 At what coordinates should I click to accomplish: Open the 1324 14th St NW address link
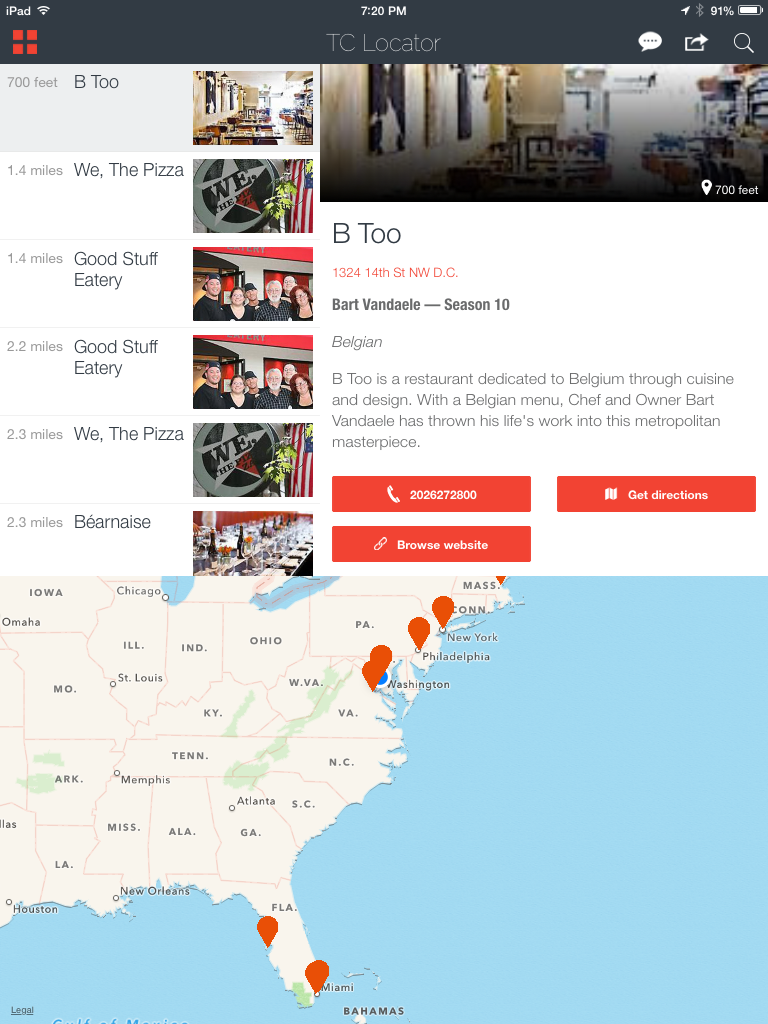tap(395, 272)
